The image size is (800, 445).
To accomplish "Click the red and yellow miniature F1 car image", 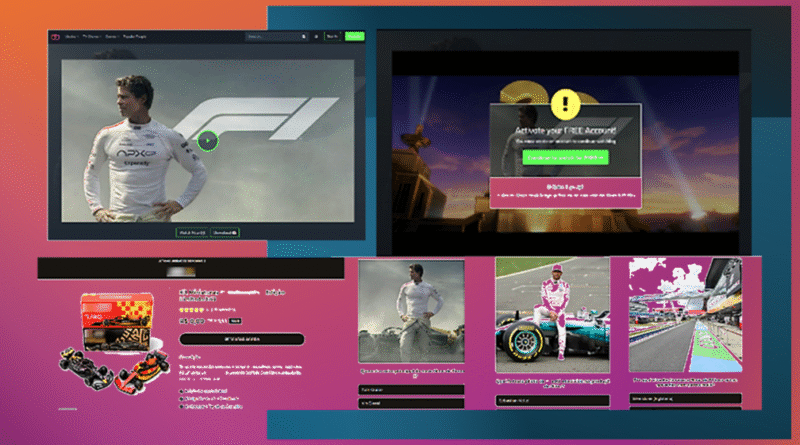I will pyautogui.click(x=143, y=372).
